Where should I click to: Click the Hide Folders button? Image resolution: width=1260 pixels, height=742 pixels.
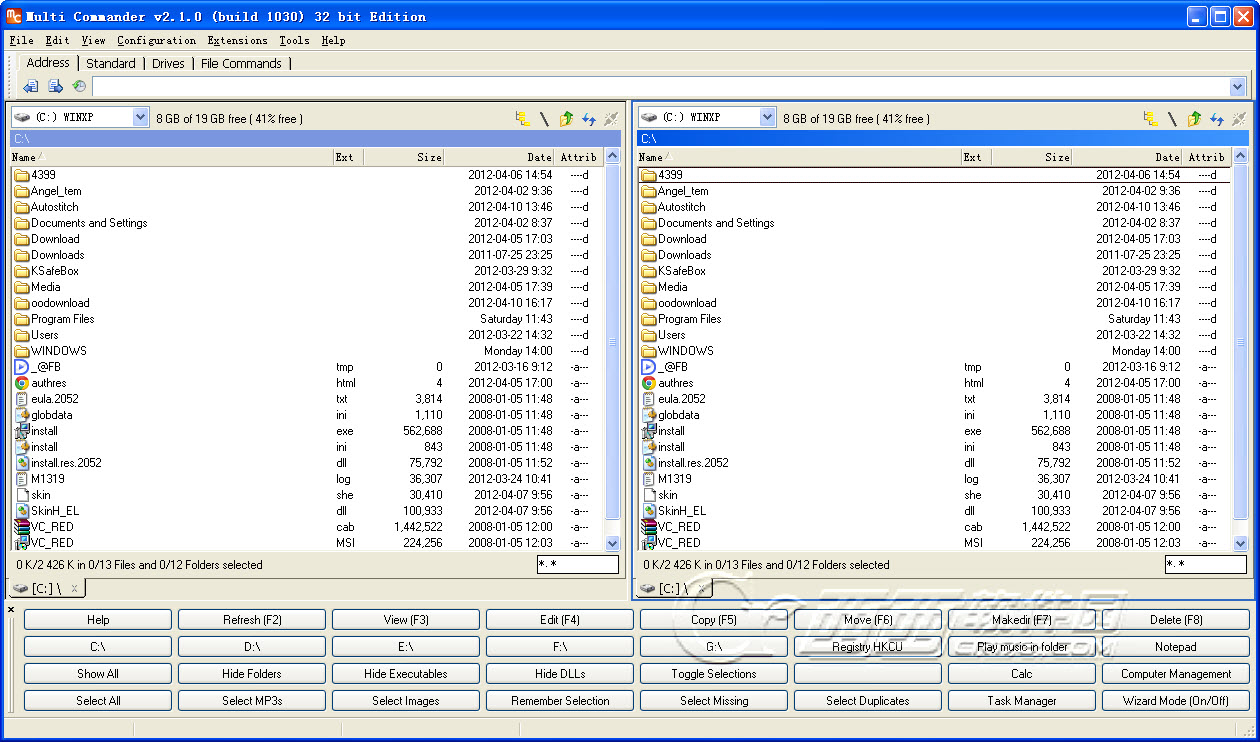252,674
